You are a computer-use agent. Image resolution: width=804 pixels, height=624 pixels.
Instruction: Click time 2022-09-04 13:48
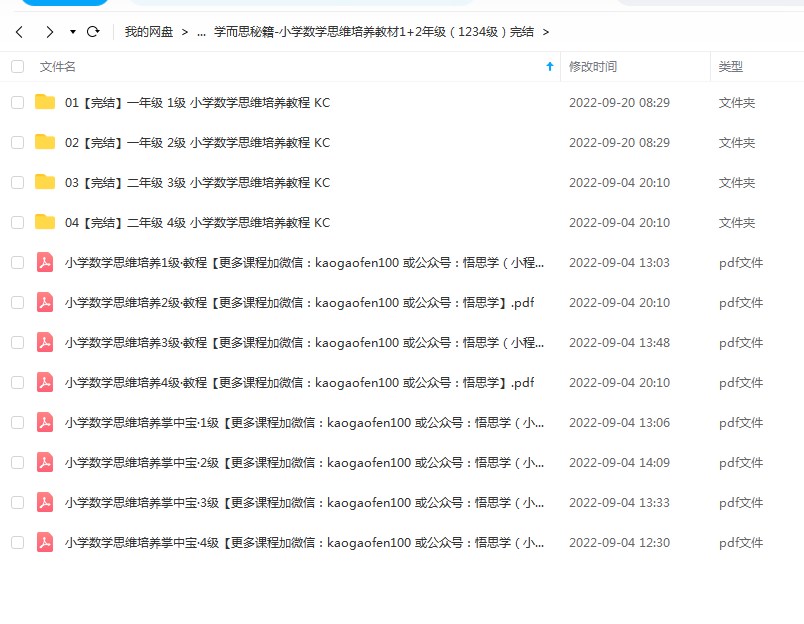[x=619, y=343]
